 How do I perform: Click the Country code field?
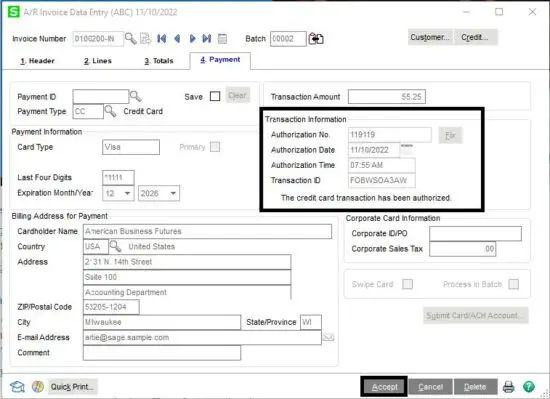click(96, 246)
